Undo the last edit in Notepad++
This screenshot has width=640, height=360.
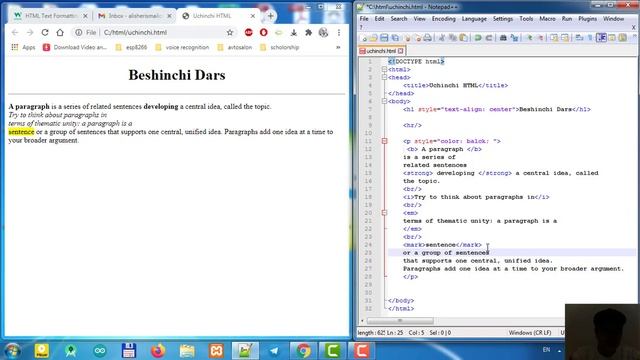pos(478,38)
